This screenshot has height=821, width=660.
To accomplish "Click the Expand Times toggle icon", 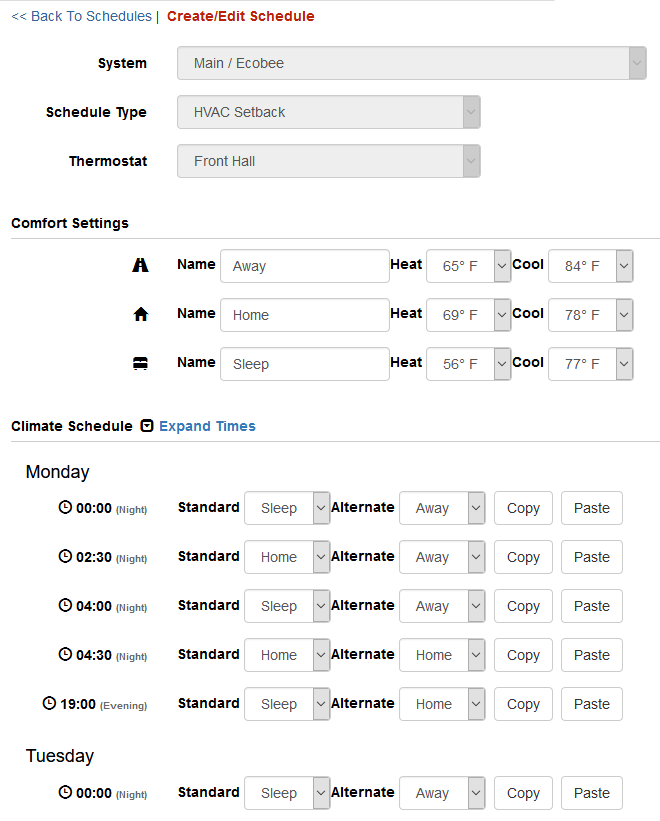I will 147,426.
